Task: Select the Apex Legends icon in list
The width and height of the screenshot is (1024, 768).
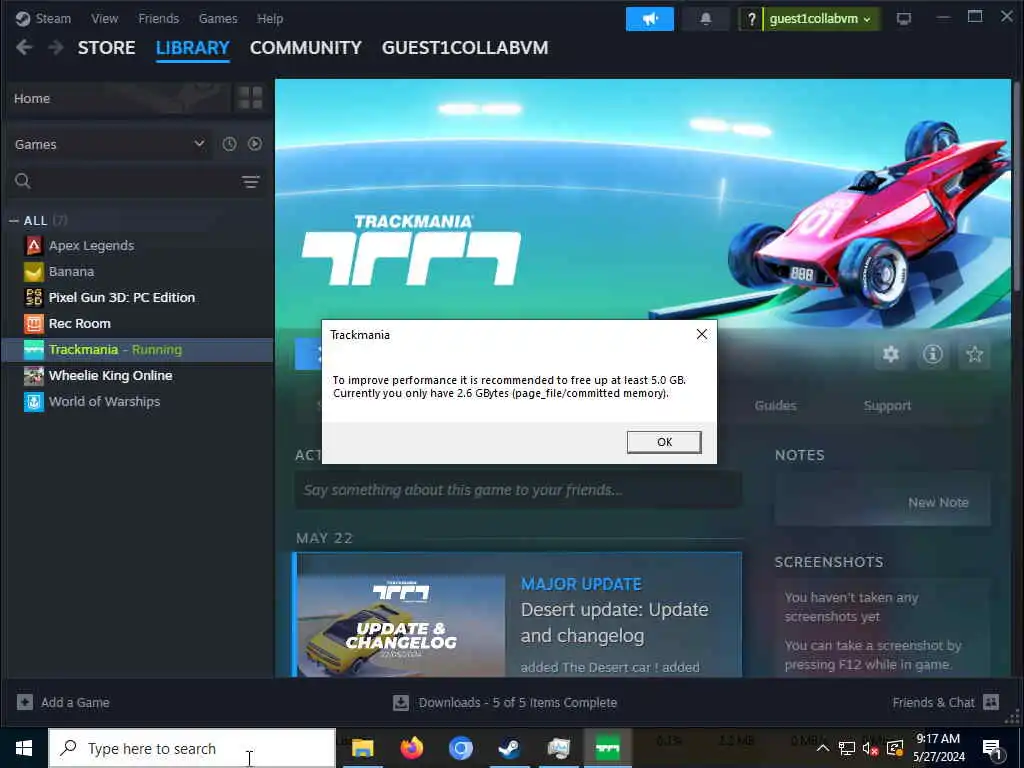Action: 34,246
